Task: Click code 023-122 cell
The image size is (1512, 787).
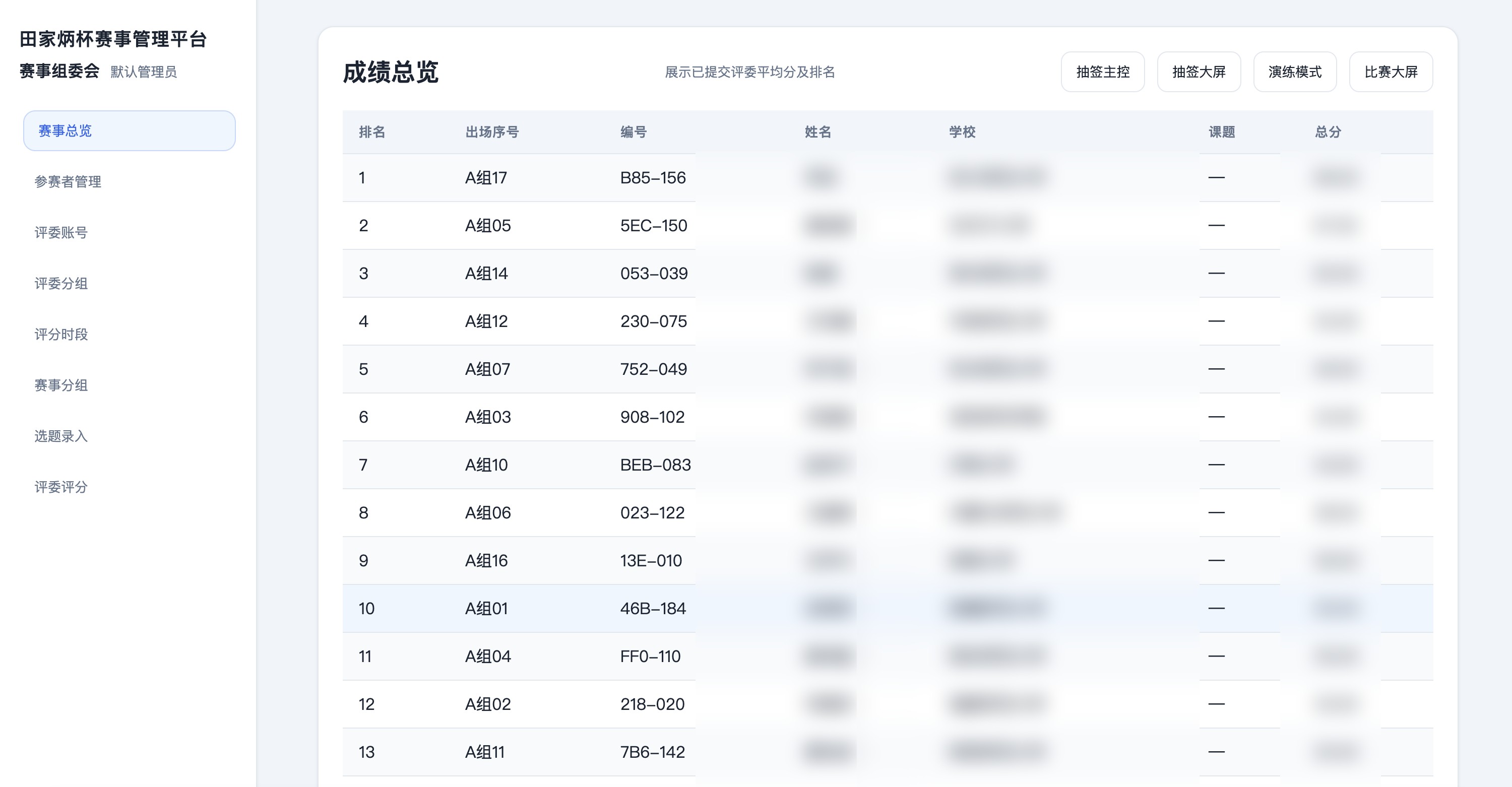Action: pyautogui.click(x=652, y=512)
